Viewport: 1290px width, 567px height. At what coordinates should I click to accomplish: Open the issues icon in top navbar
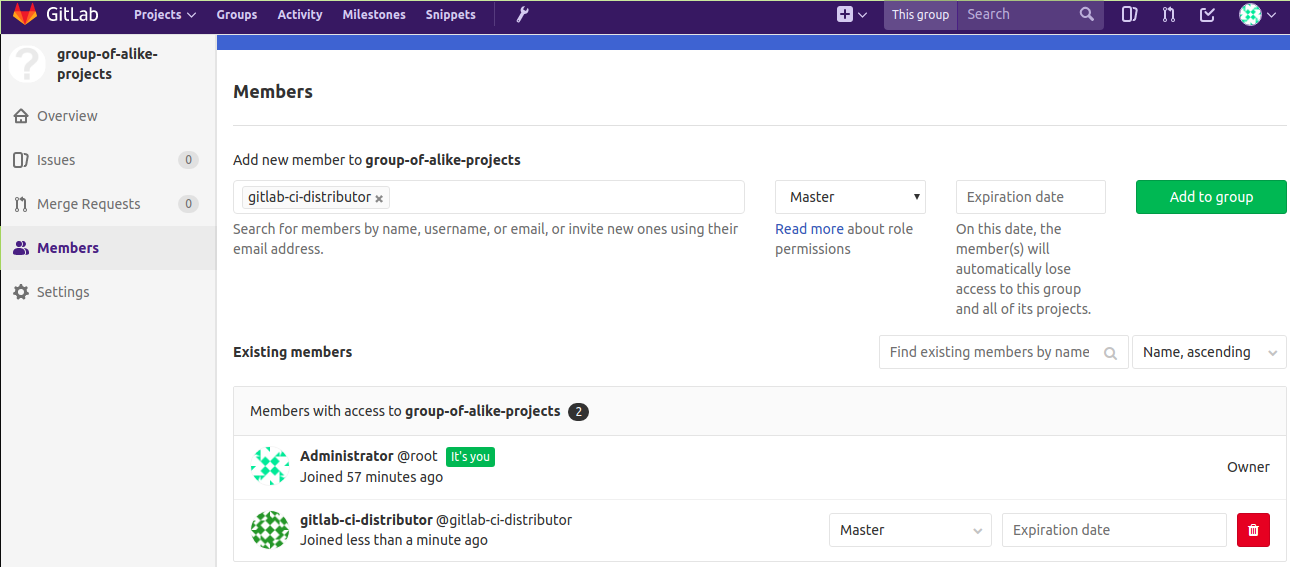click(x=1129, y=14)
